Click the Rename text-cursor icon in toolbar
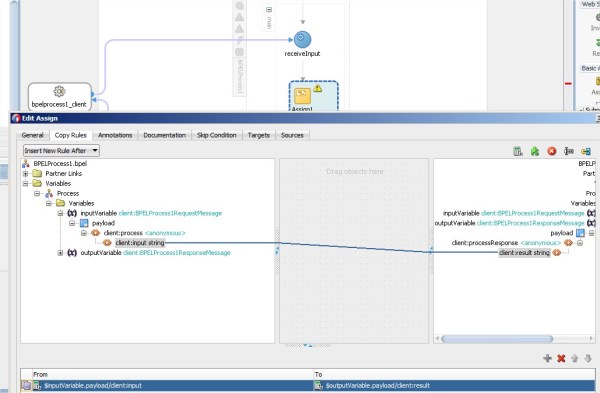Screen dimensions: 600x393 pos(569,151)
